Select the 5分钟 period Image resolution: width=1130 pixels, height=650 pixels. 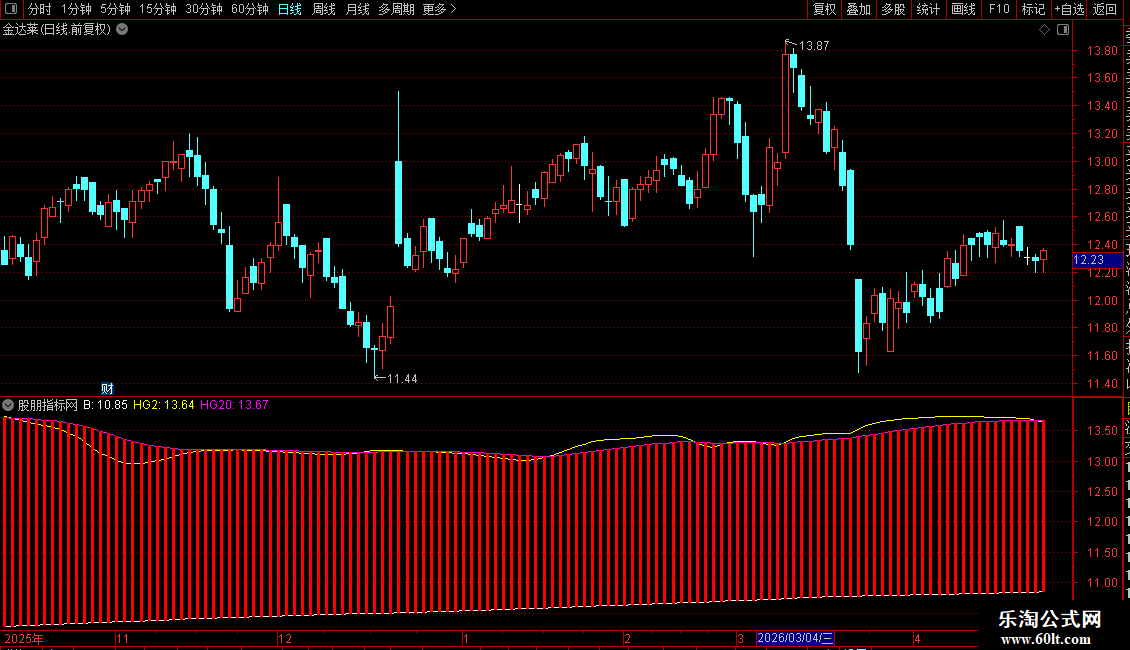click(115, 9)
